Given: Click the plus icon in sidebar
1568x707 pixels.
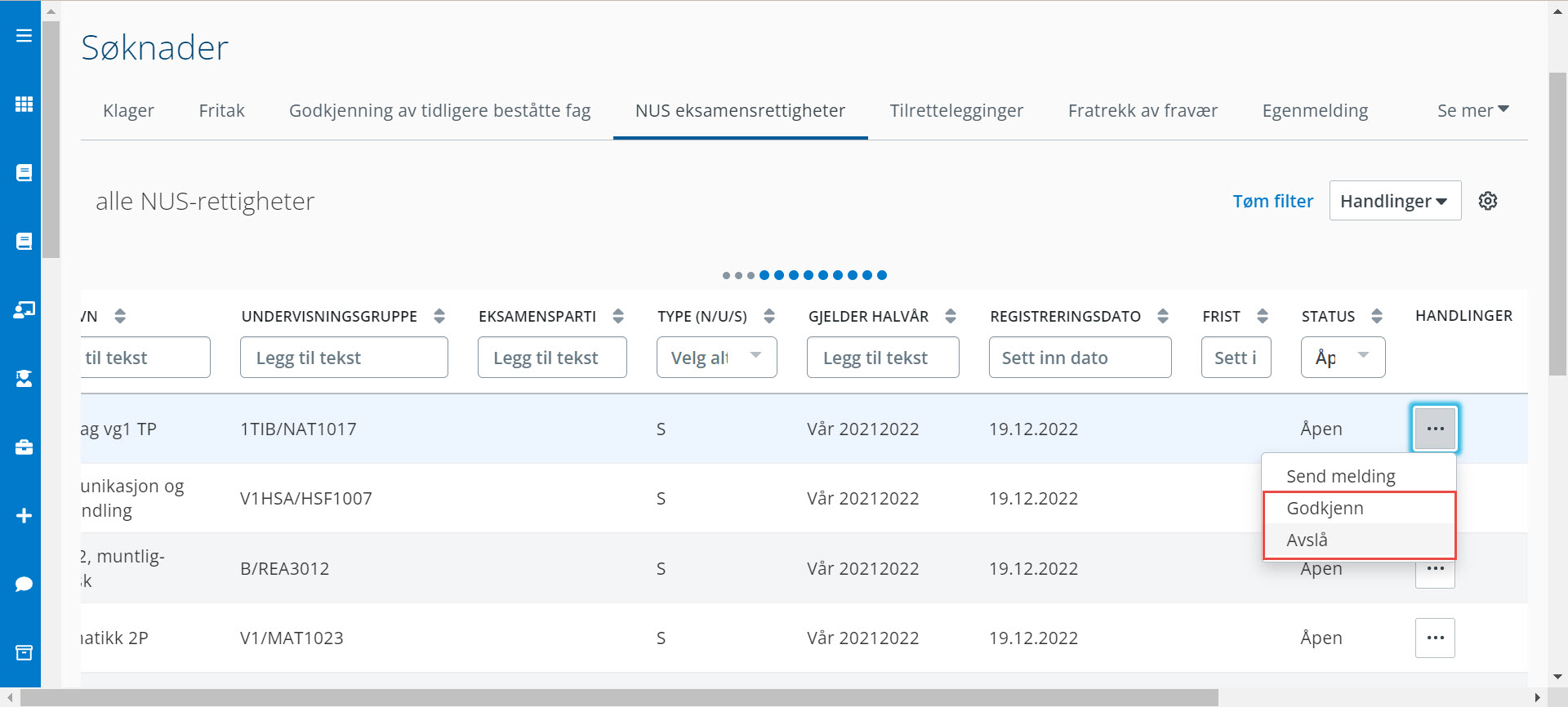Looking at the screenshot, I should (24, 515).
